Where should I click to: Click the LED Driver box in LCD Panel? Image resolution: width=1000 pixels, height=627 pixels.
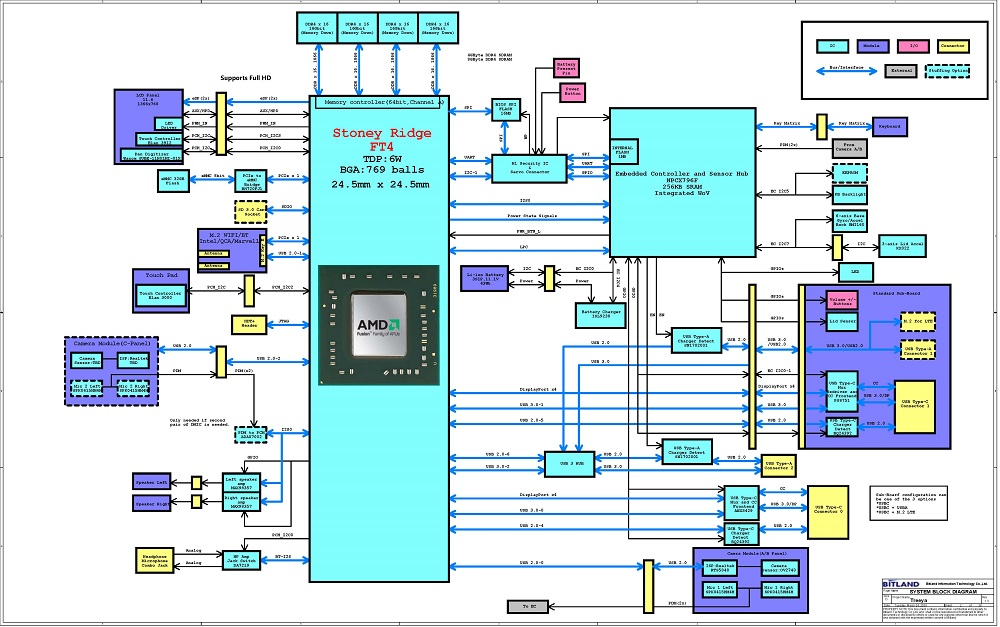[x=168, y=124]
